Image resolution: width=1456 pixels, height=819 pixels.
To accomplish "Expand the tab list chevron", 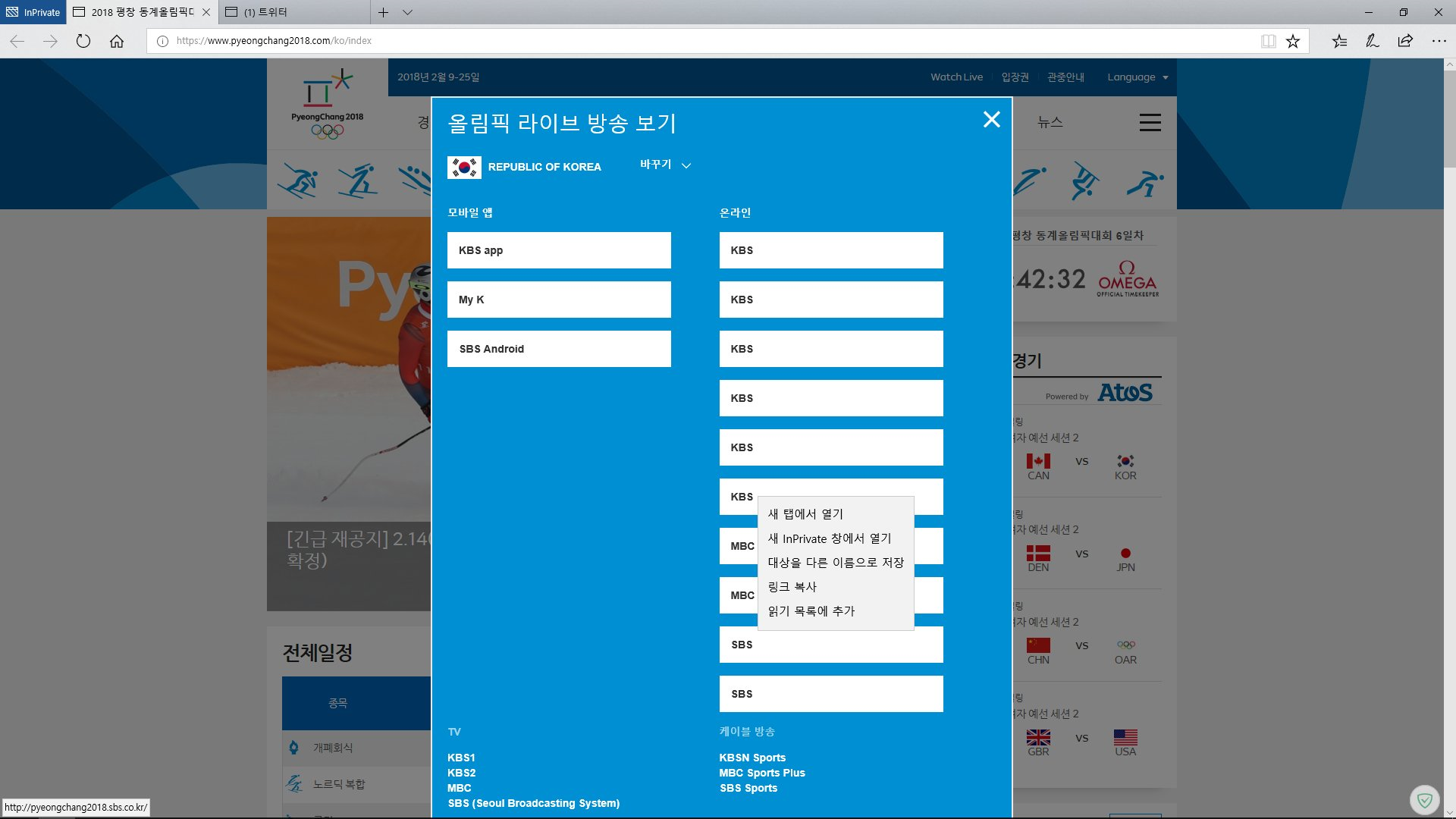I will tap(407, 12).
